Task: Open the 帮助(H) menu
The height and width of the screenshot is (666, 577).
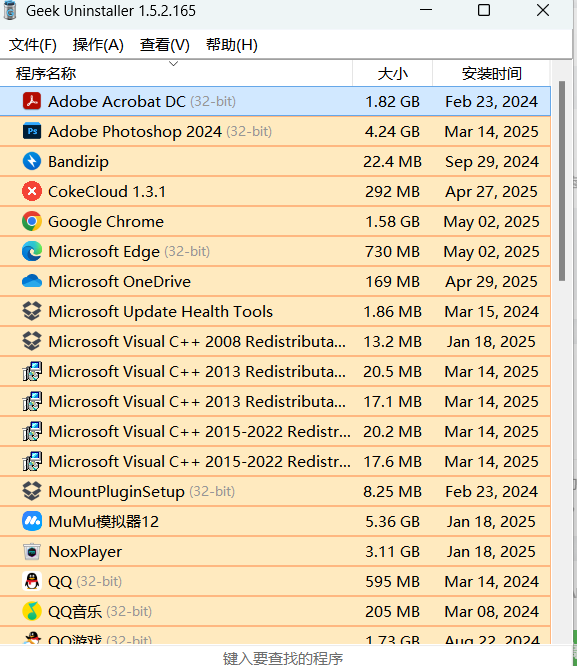Action: pyautogui.click(x=232, y=45)
